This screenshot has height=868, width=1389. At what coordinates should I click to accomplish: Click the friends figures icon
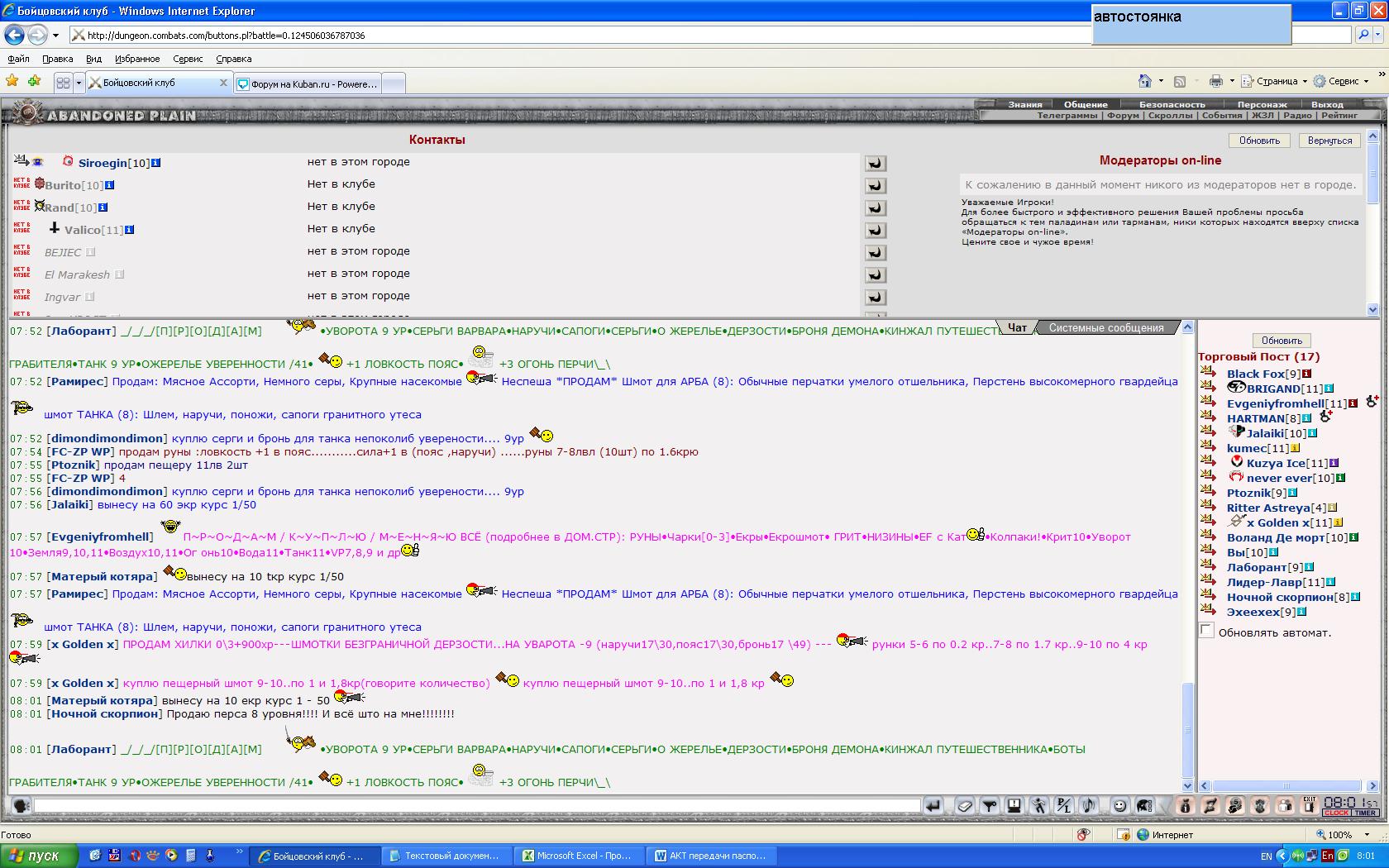tap(1284, 805)
